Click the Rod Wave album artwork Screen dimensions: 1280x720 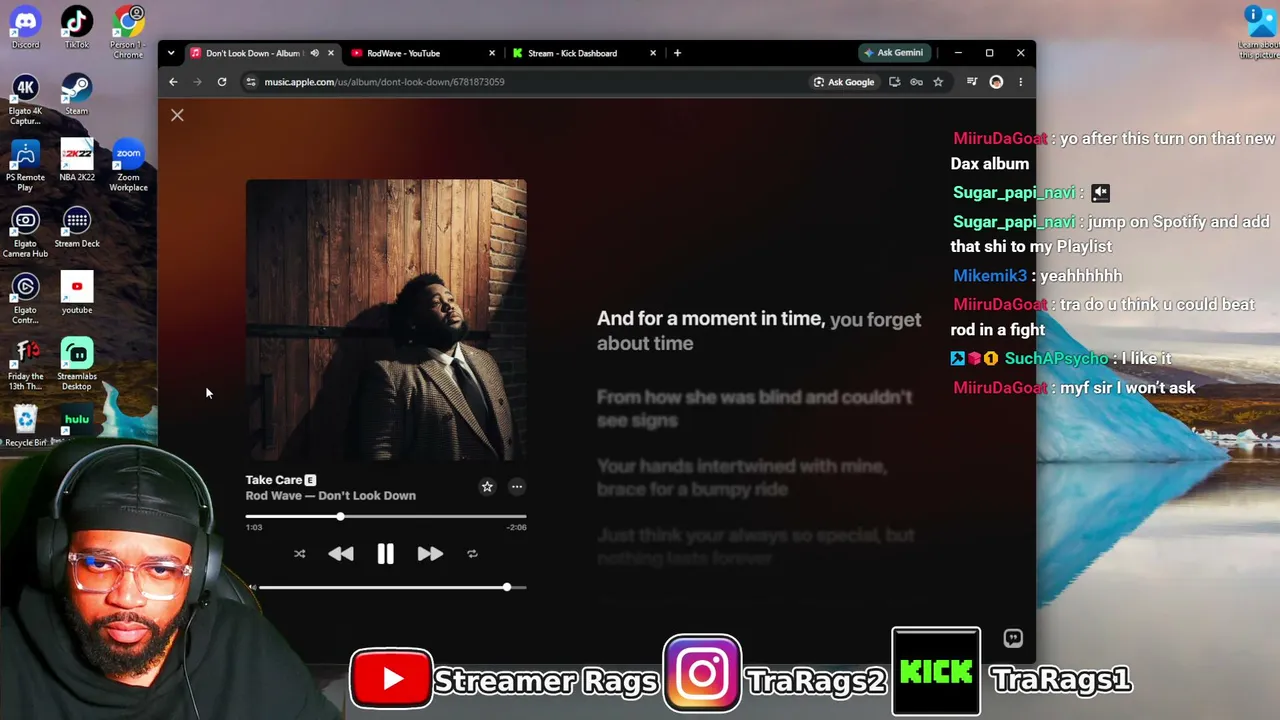pyautogui.click(x=386, y=320)
